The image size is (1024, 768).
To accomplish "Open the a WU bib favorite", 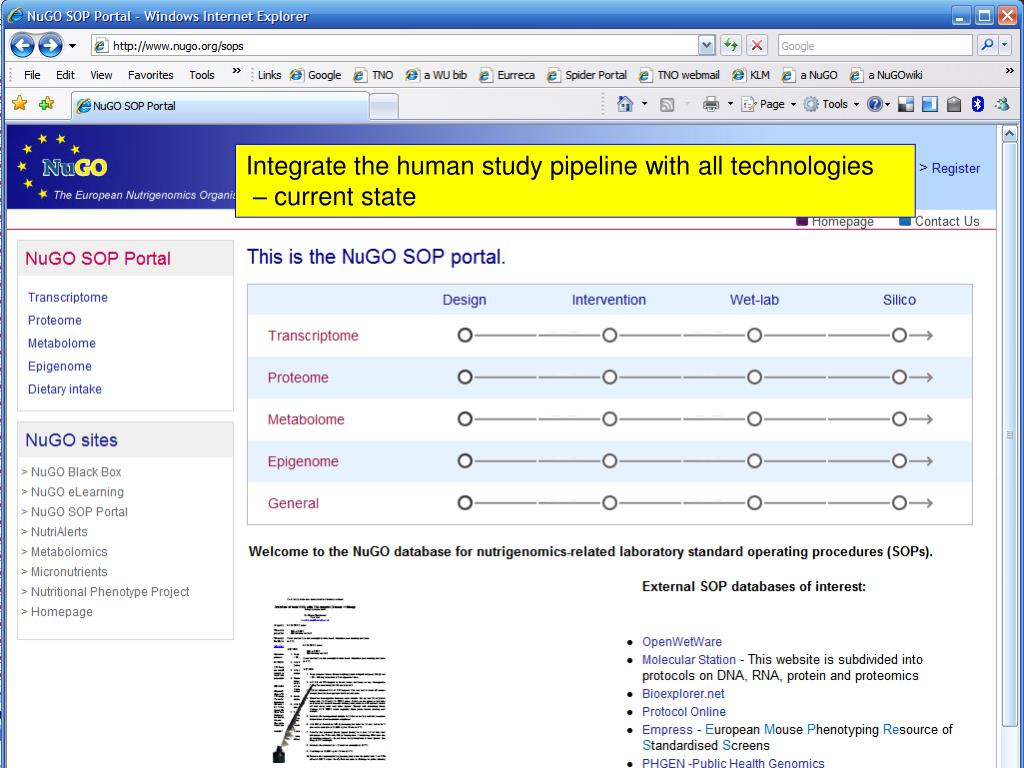I will tap(436, 75).
